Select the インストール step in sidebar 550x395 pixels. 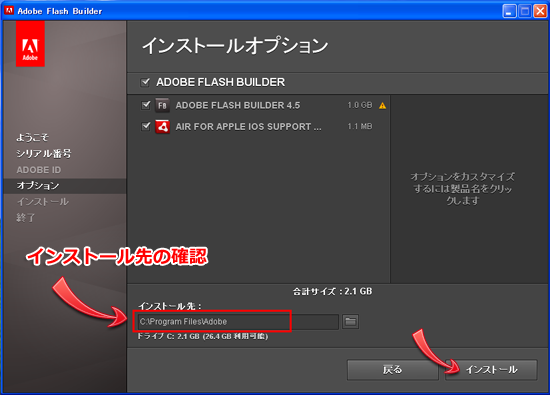point(43,202)
